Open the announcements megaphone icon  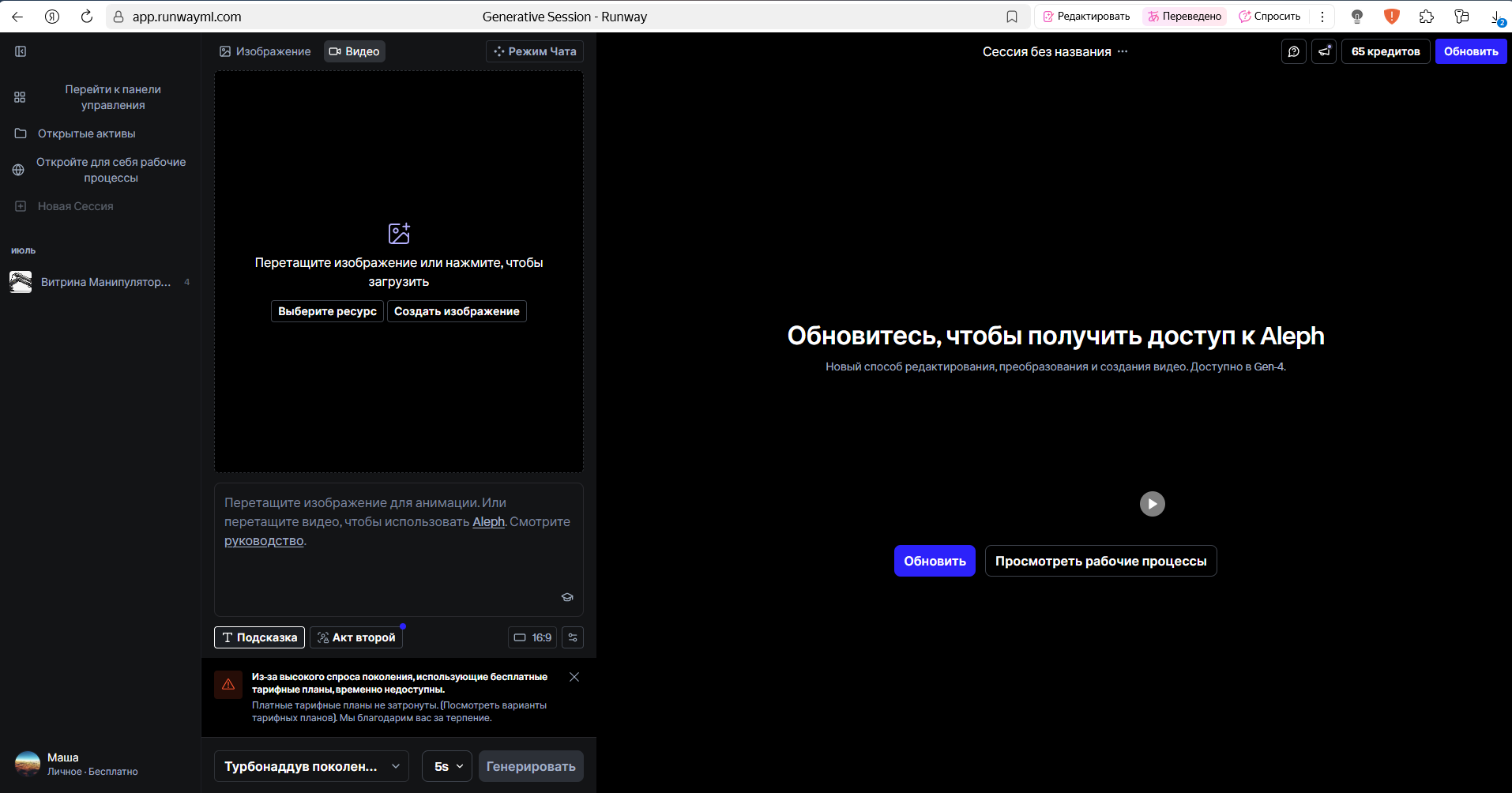pos(1324,51)
